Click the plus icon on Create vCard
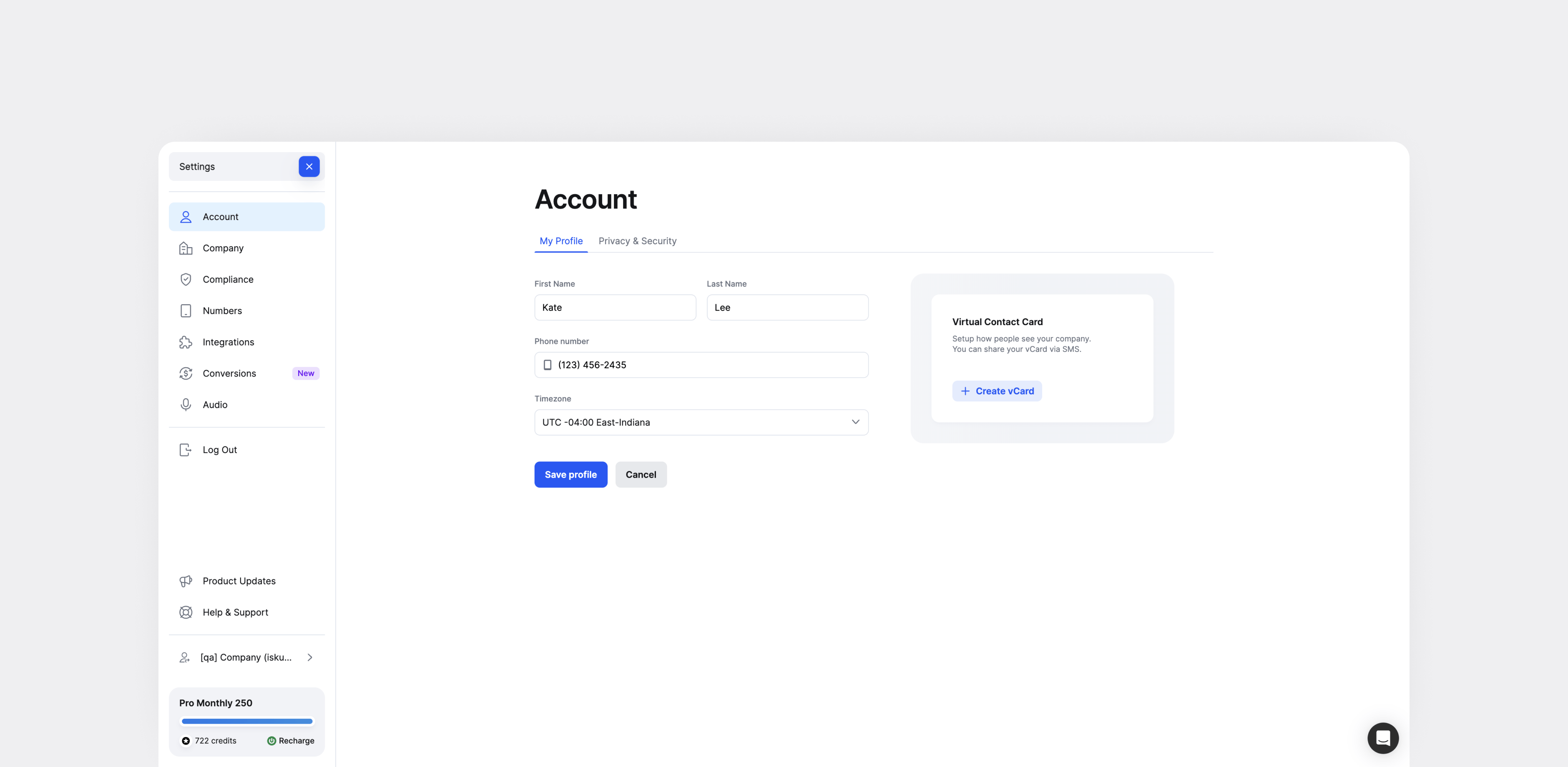This screenshot has height=767, width=1568. pos(965,391)
